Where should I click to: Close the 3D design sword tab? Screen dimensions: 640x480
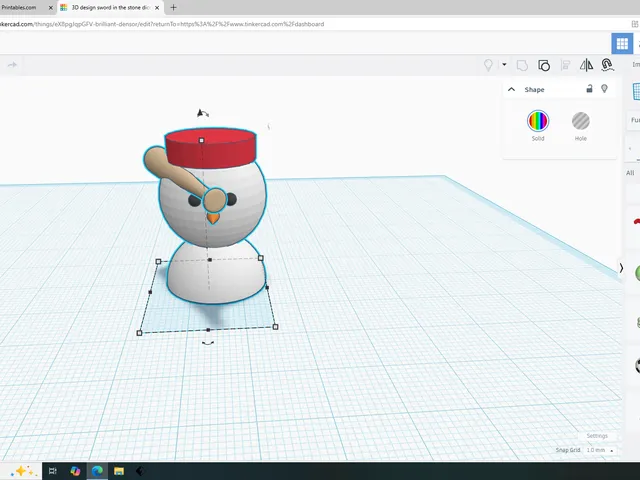157,7
